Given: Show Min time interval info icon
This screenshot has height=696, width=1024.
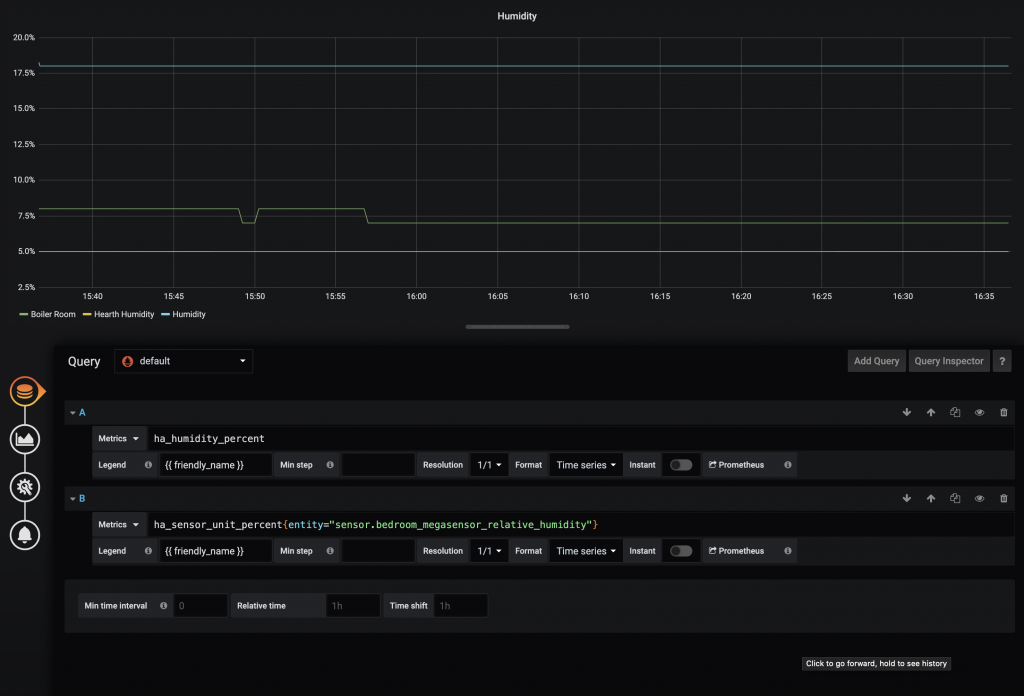Looking at the screenshot, I should (x=163, y=606).
